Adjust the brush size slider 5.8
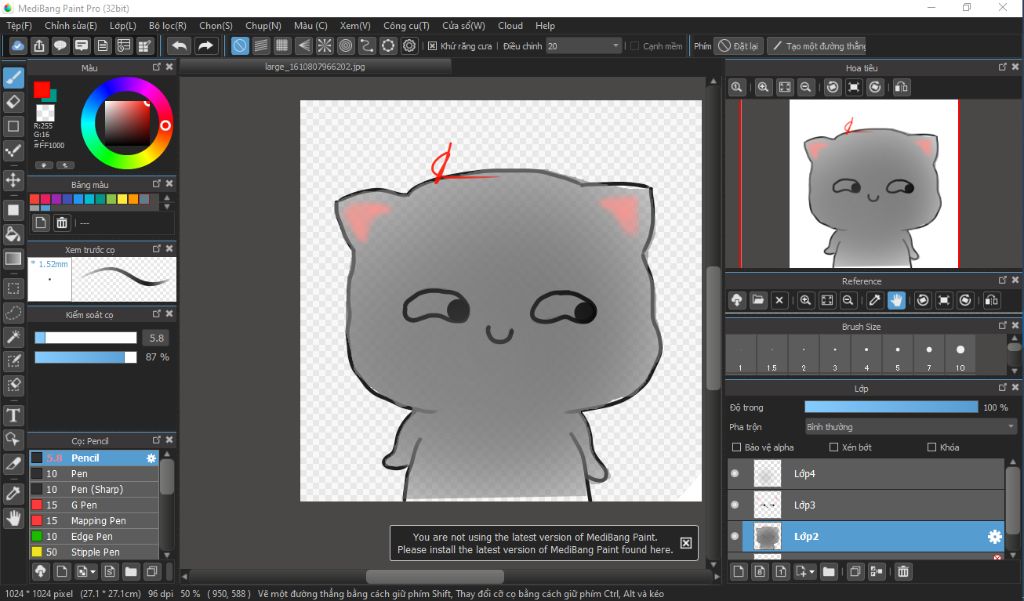The image size is (1024, 601). (x=86, y=338)
